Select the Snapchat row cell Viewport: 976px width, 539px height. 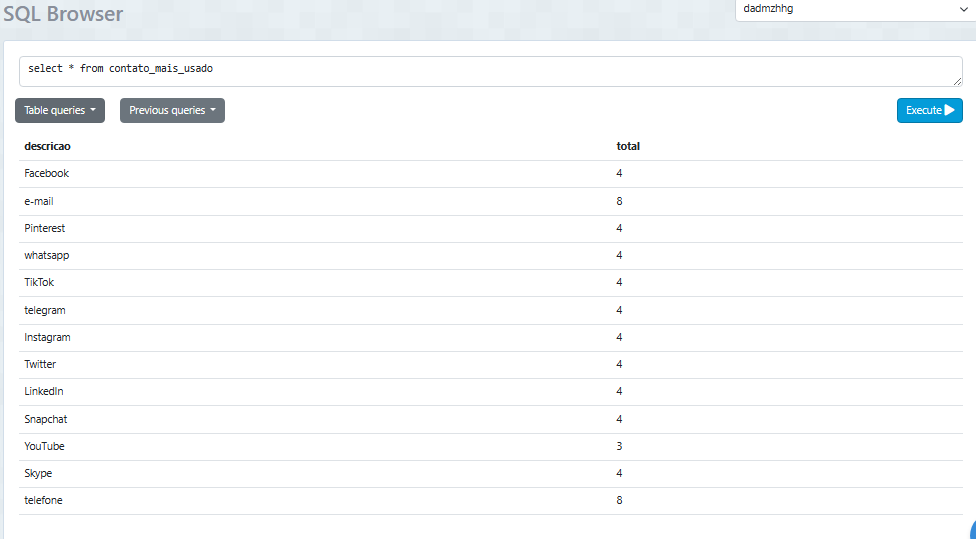45,419
